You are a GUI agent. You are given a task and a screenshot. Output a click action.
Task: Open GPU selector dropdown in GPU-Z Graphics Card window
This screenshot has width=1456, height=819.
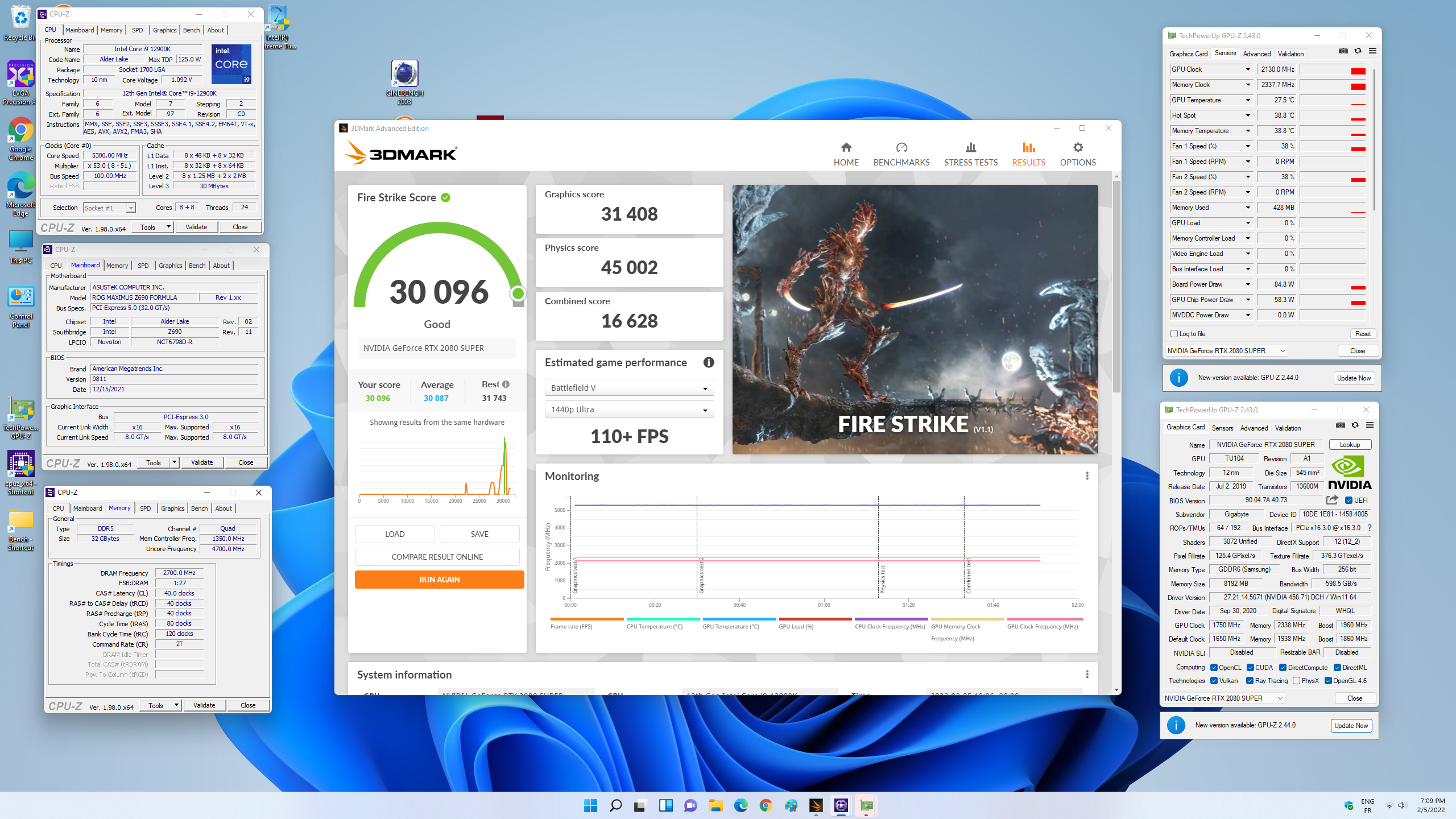tap(1223, 698)
